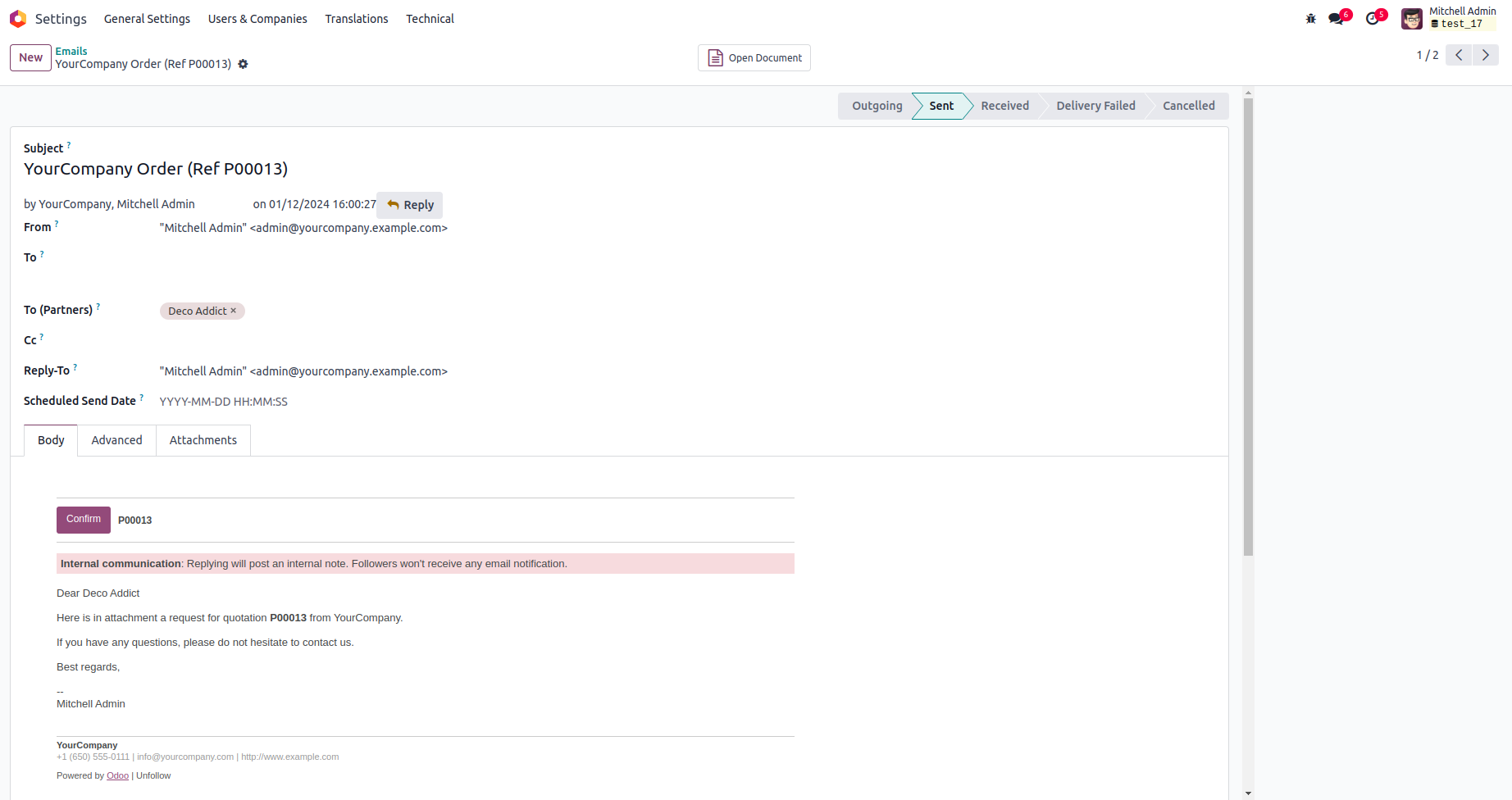Screen dimensions: 1512x800
Task: Open Technical menu
Action: point(430,19)
